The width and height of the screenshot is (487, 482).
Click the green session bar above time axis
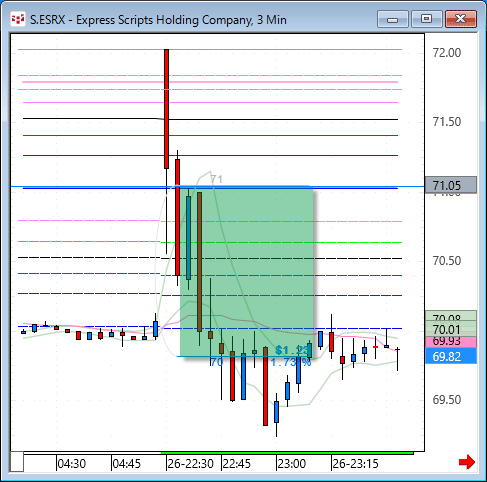pyautogui.click(x=287, y=453)
